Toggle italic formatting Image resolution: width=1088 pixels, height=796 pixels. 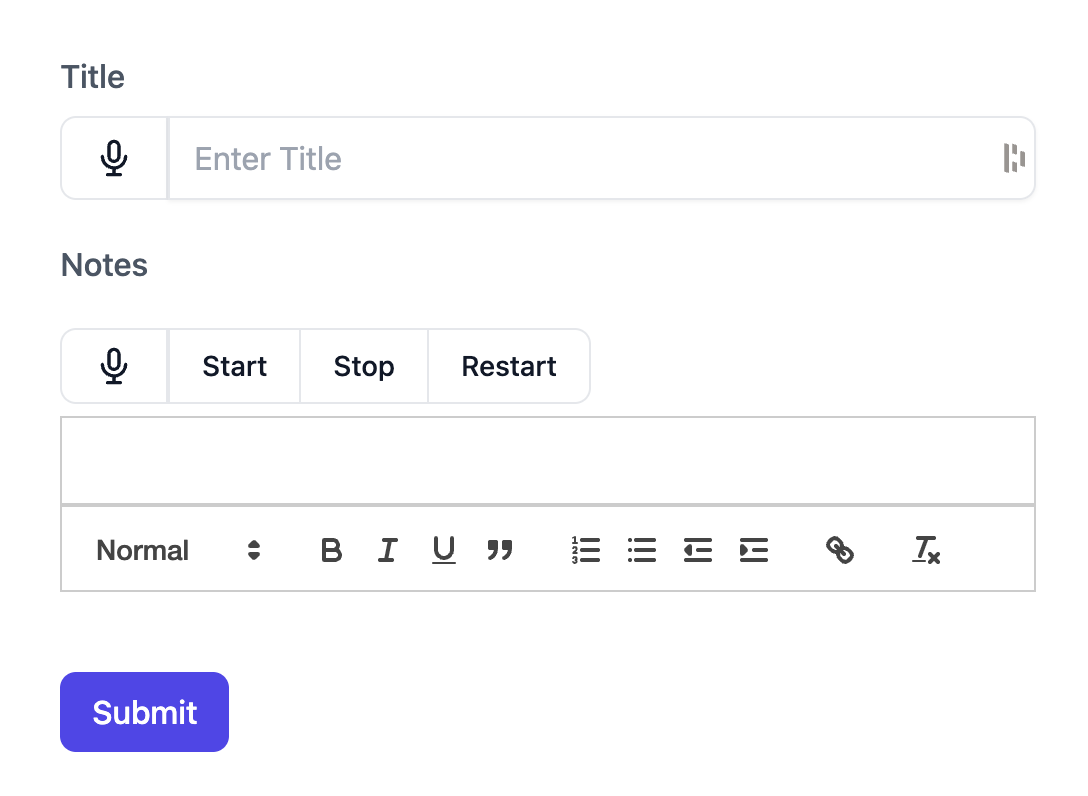pos(388,550)
